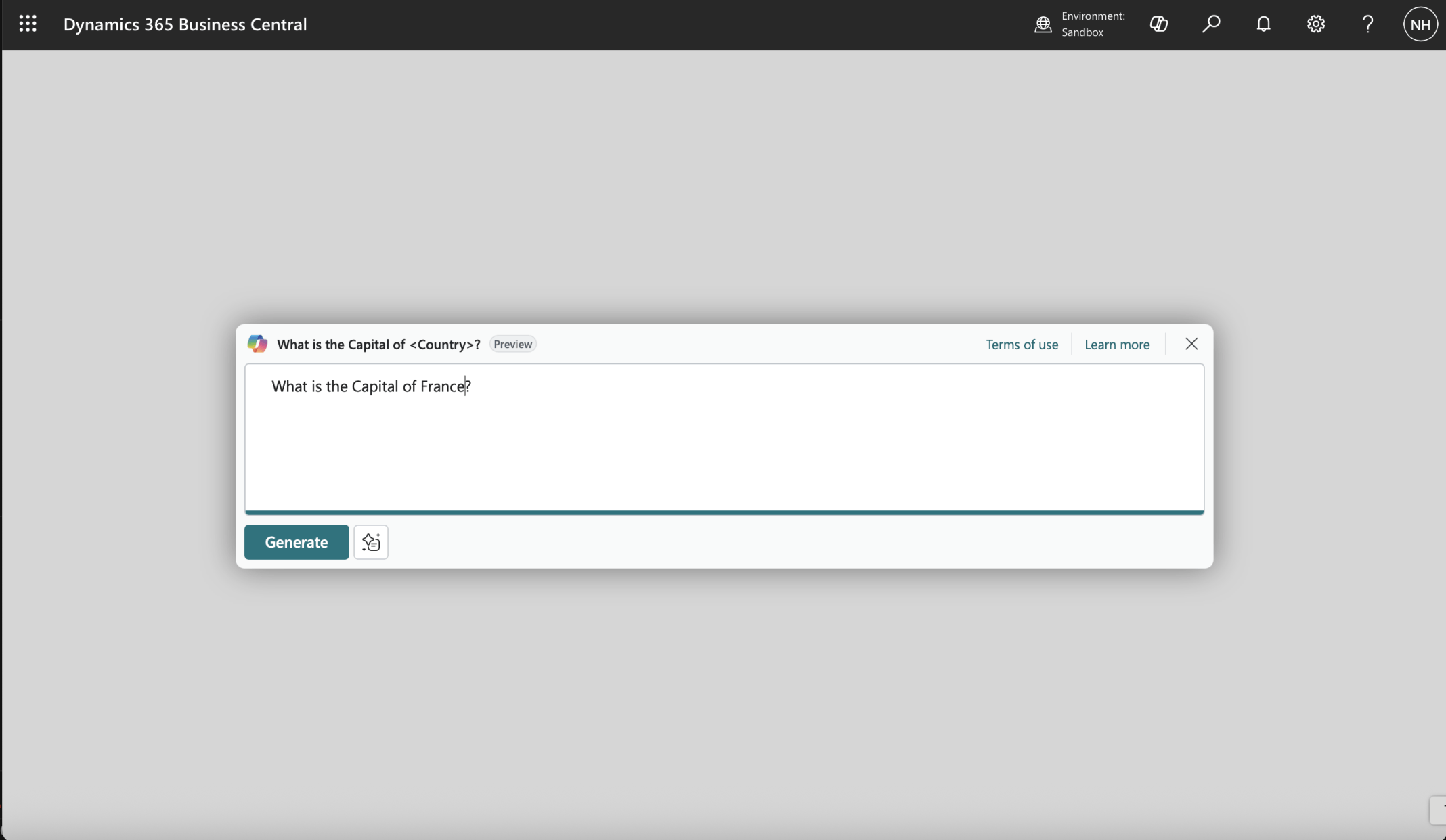
Task: Close the Copilot prompt dialog
Action: pos(1191,344)
